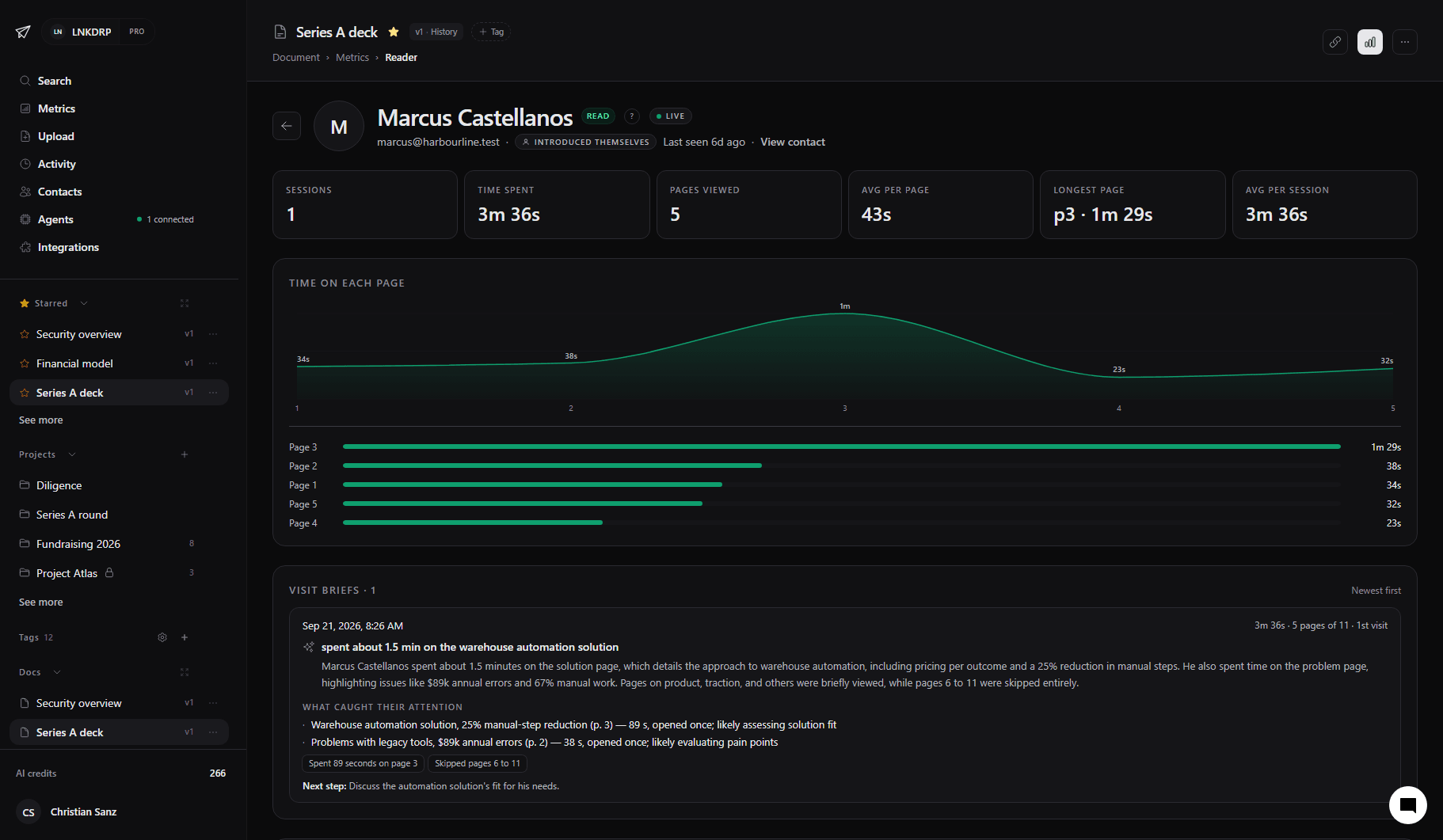This screenshot has height=840, width=1443.
Task: Collapse the Docs section
Action: pyautogui.click(x=57, y=672)
